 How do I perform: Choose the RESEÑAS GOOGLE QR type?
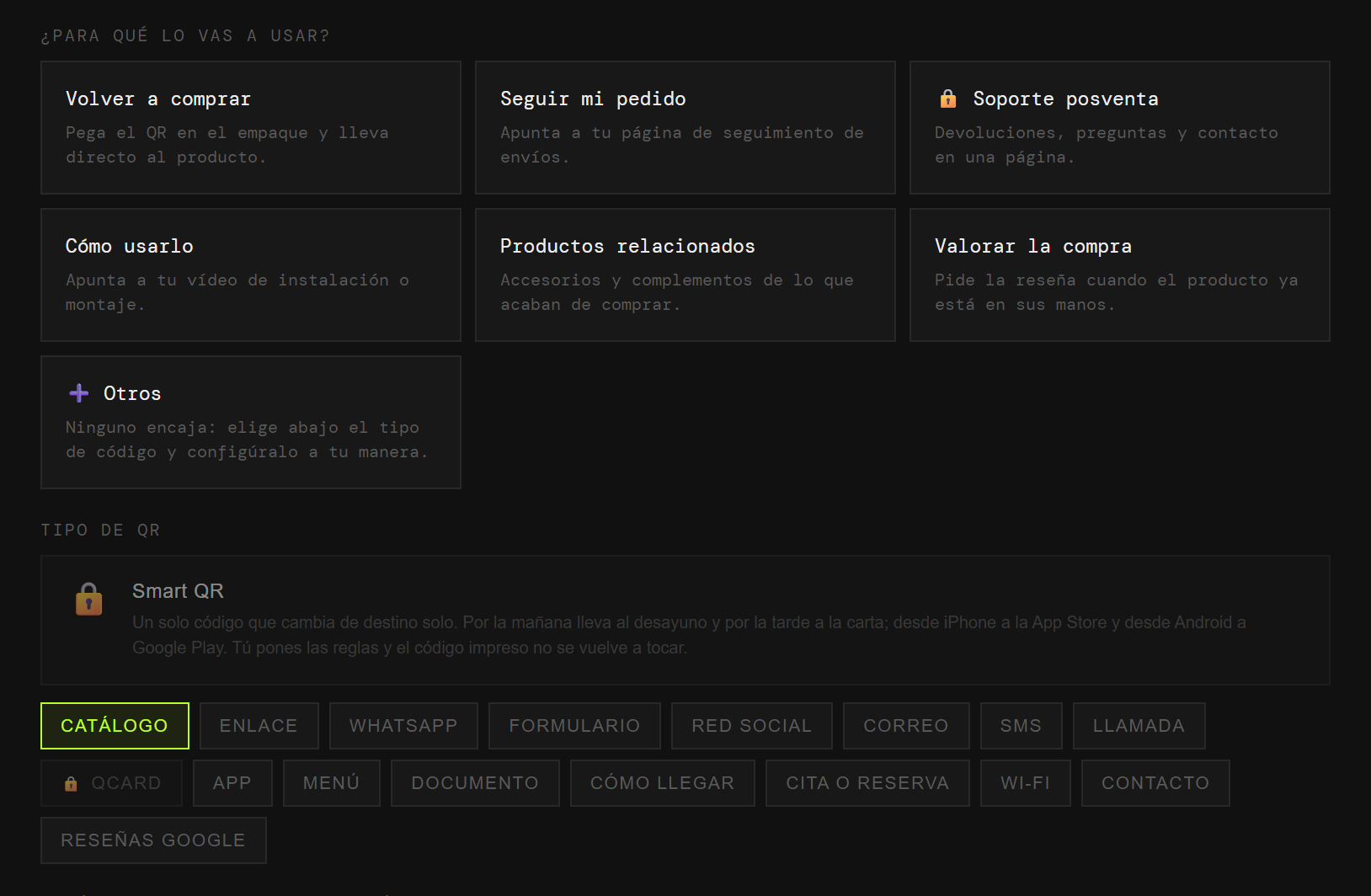pos(153,840)
